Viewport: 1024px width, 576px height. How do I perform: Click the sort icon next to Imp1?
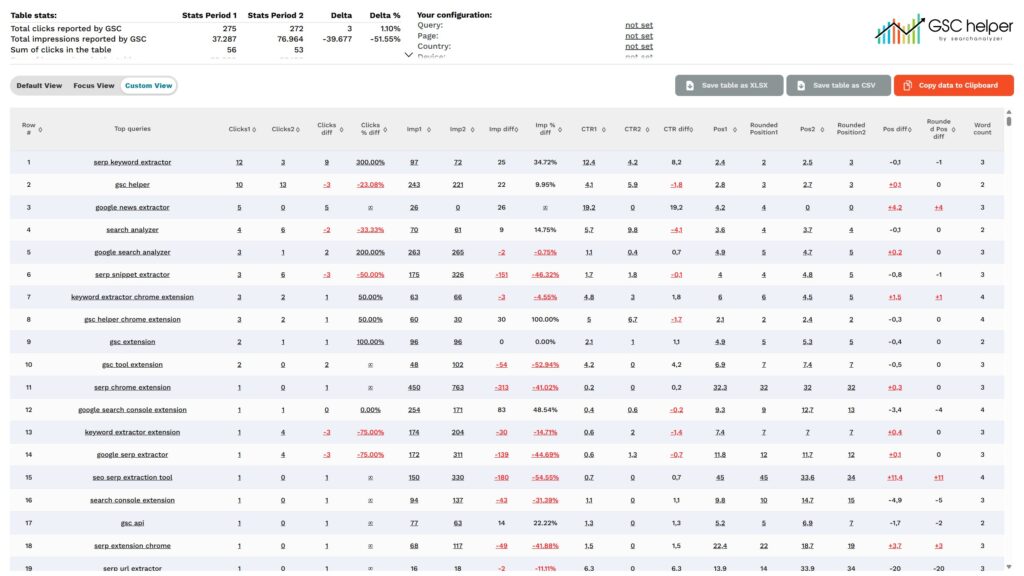pos(428,129)
